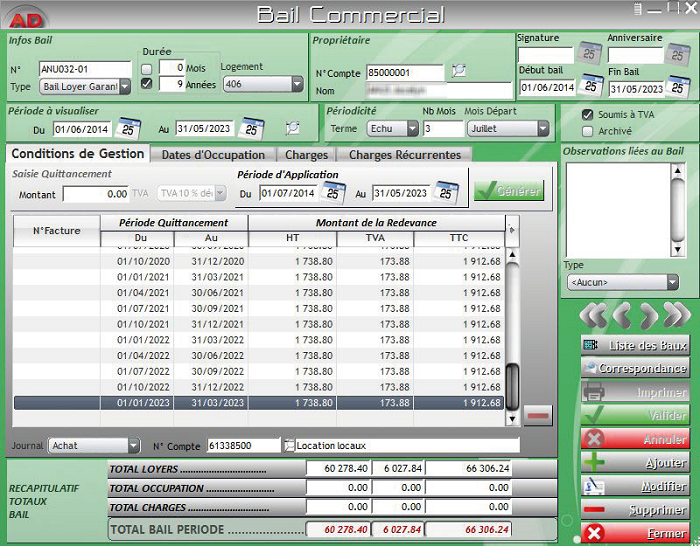Click the search icon beside N°Compte owner field

[458, 71]
